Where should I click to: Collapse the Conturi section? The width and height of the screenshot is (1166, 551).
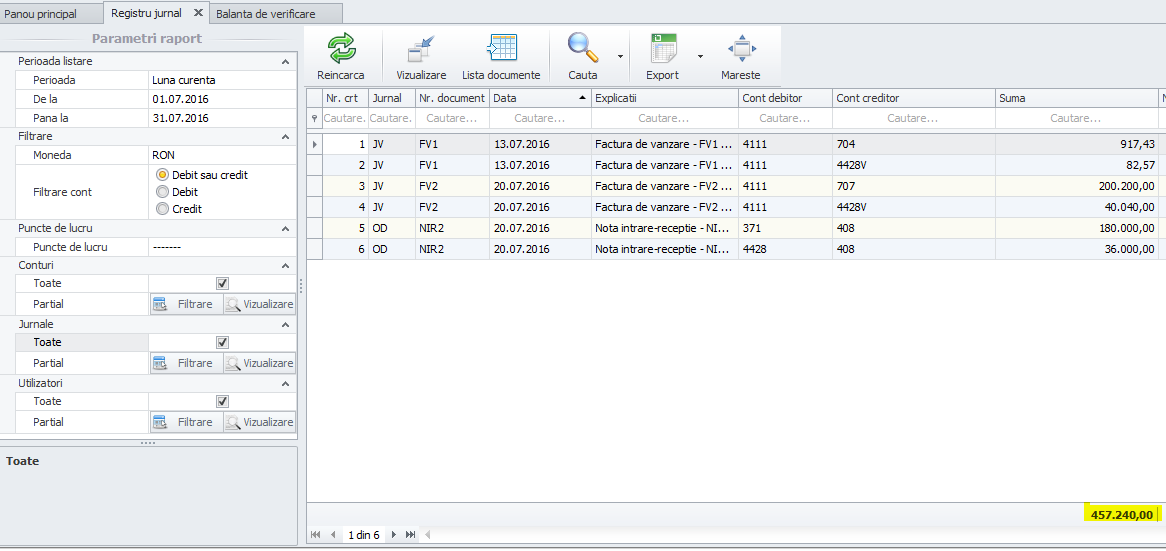tap(285, 265)
